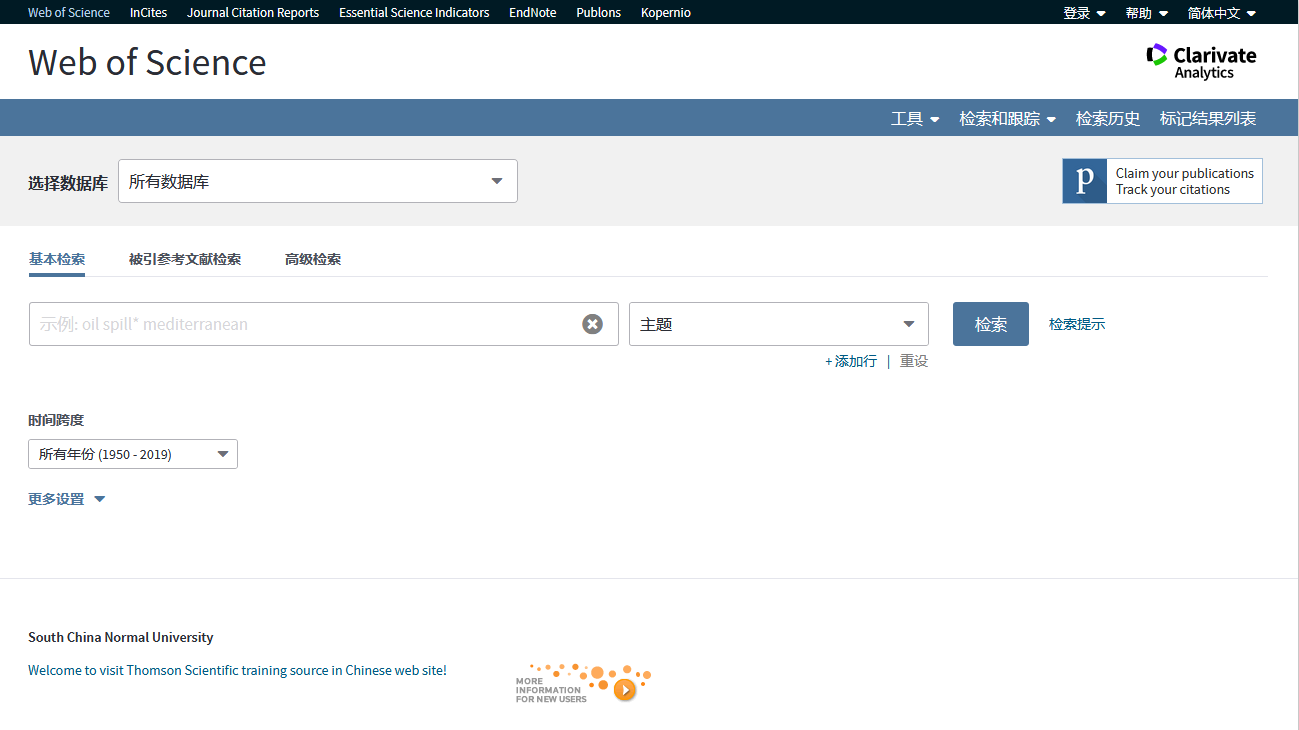Open 标记结果列表

click(x=1208, y=118)
